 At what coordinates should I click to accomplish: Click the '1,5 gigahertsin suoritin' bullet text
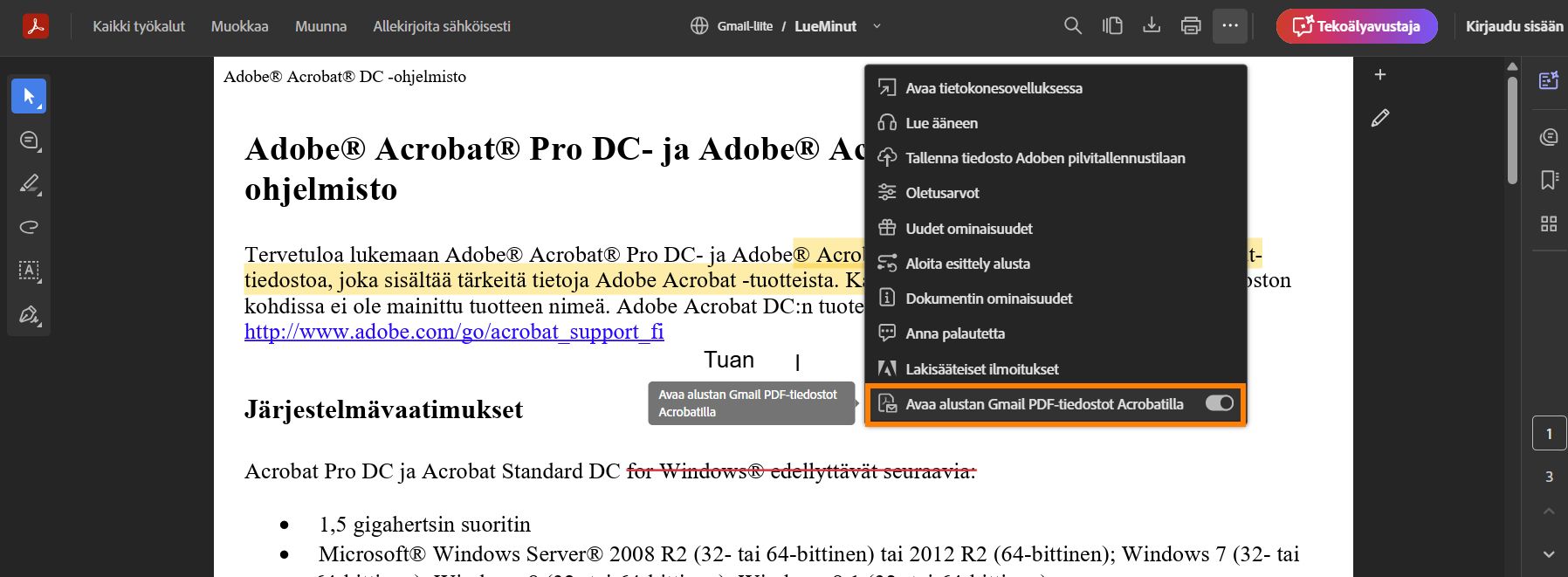(424, 525)
